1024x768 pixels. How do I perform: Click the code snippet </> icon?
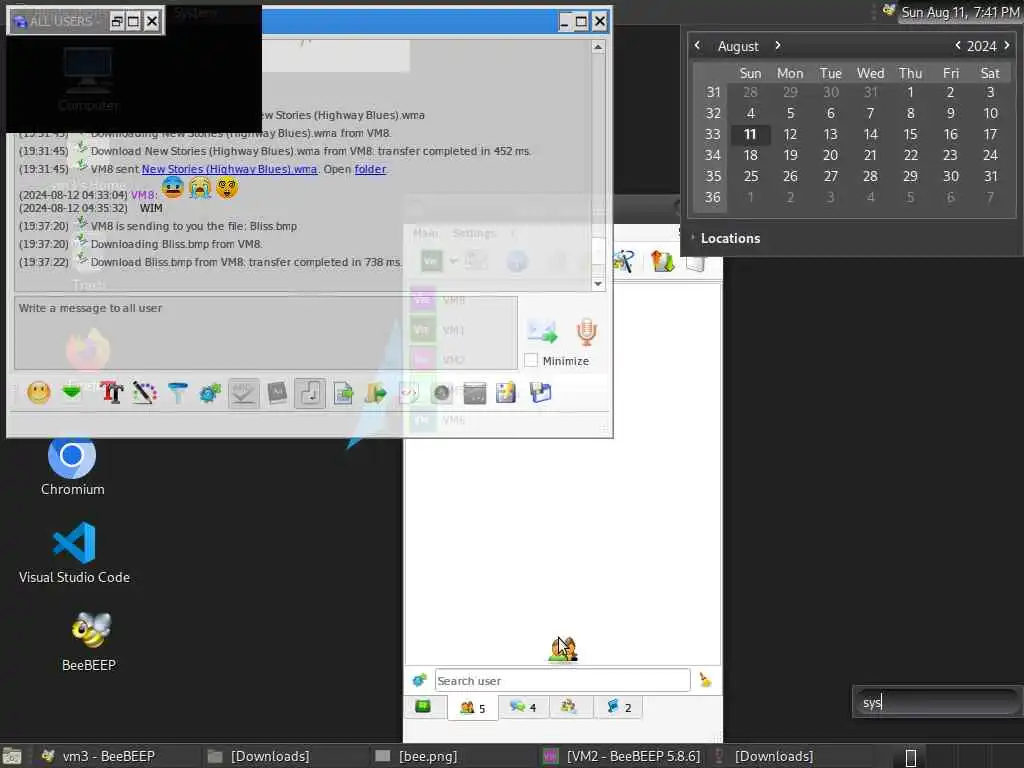pos(409,392)
